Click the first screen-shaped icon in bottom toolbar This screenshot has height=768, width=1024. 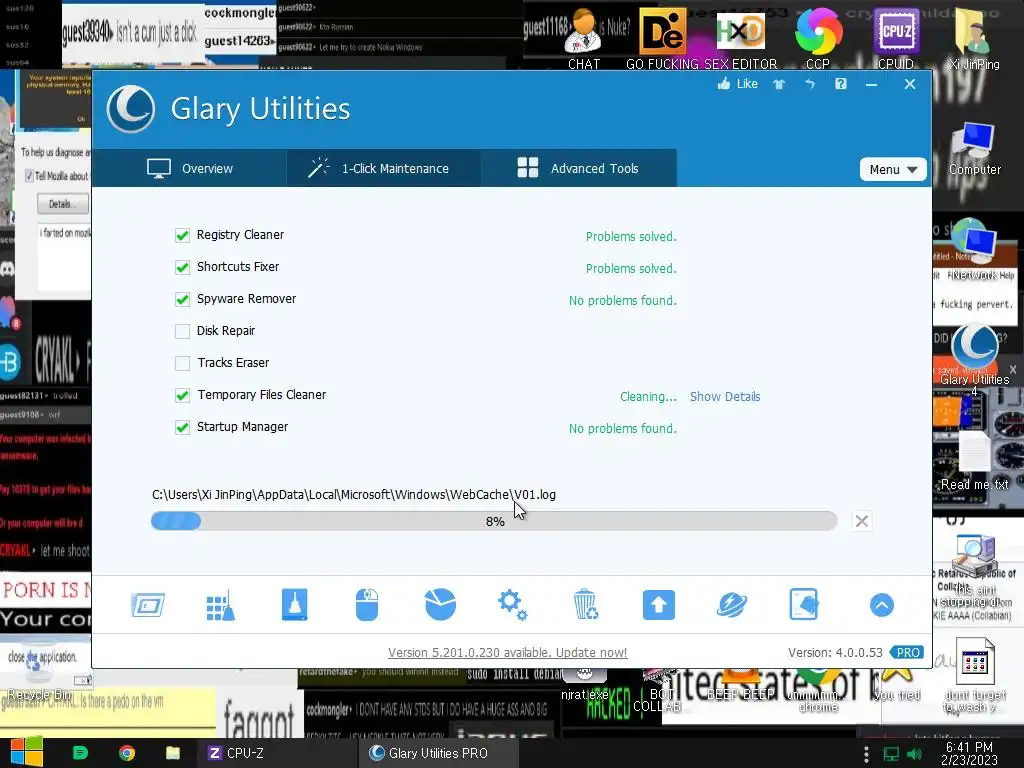[x=148, y=605]
